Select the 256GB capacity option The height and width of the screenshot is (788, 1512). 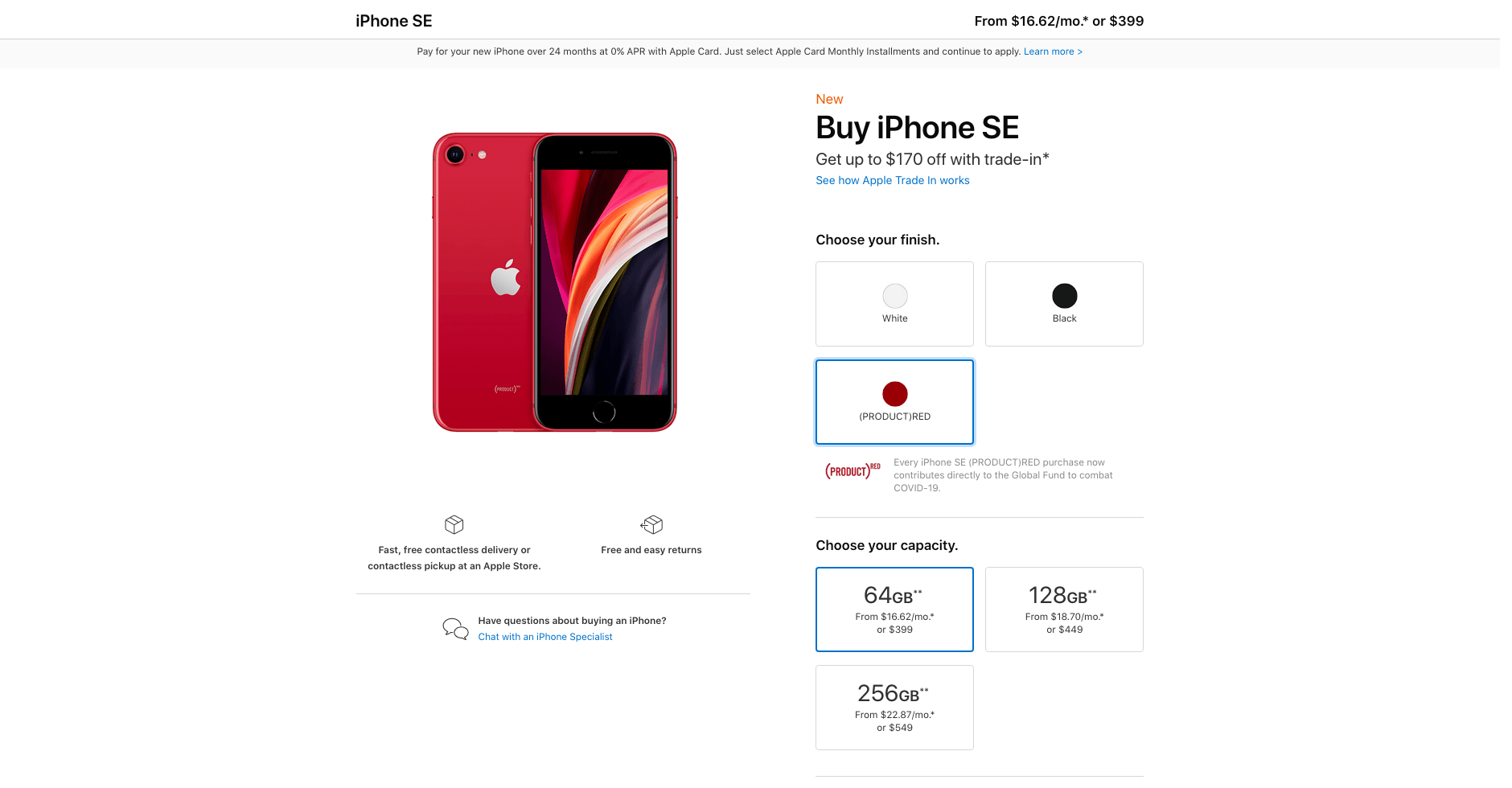tap(894, 708)
